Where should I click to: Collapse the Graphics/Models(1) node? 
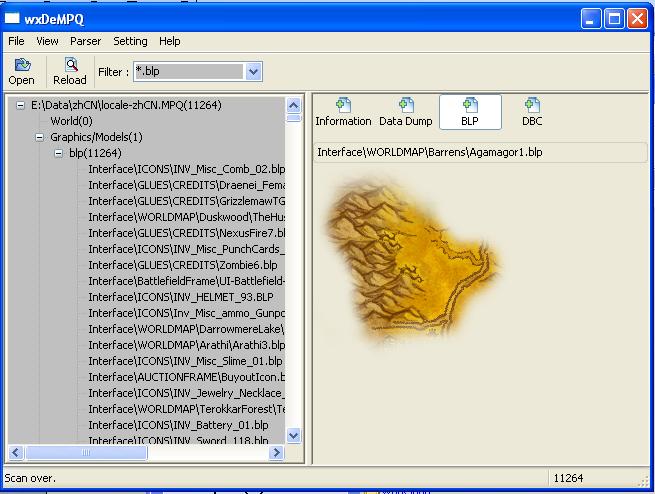(x=39, y=137)
